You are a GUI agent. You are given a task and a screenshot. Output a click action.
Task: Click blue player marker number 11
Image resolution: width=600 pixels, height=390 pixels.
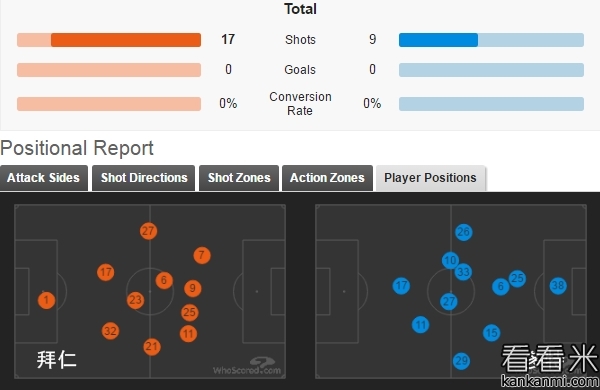pos(421,325)
